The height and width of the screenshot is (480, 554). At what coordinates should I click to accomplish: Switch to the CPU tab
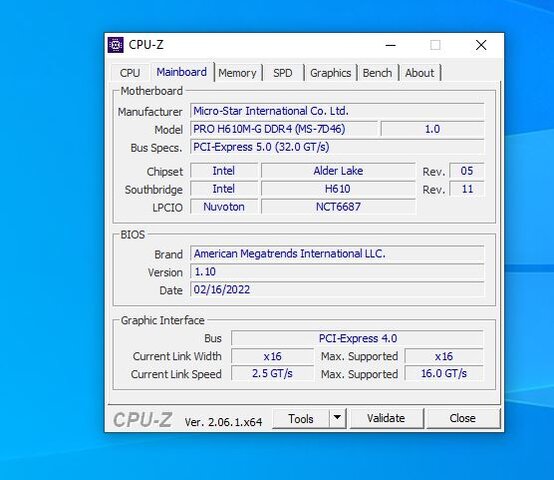click(130, 73)
